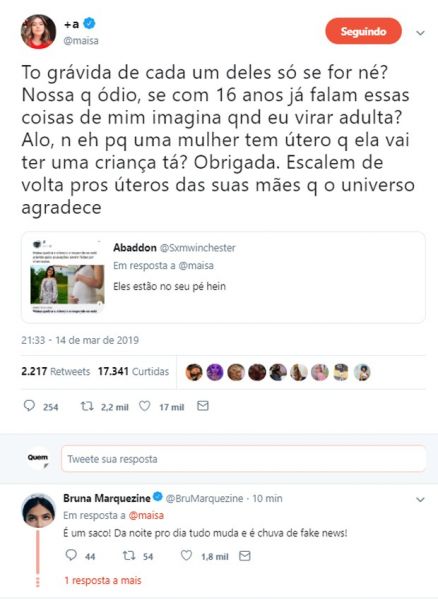Click the 'Tweete sua resposta' field
This screenshot has height=600, width=438.
243,459
